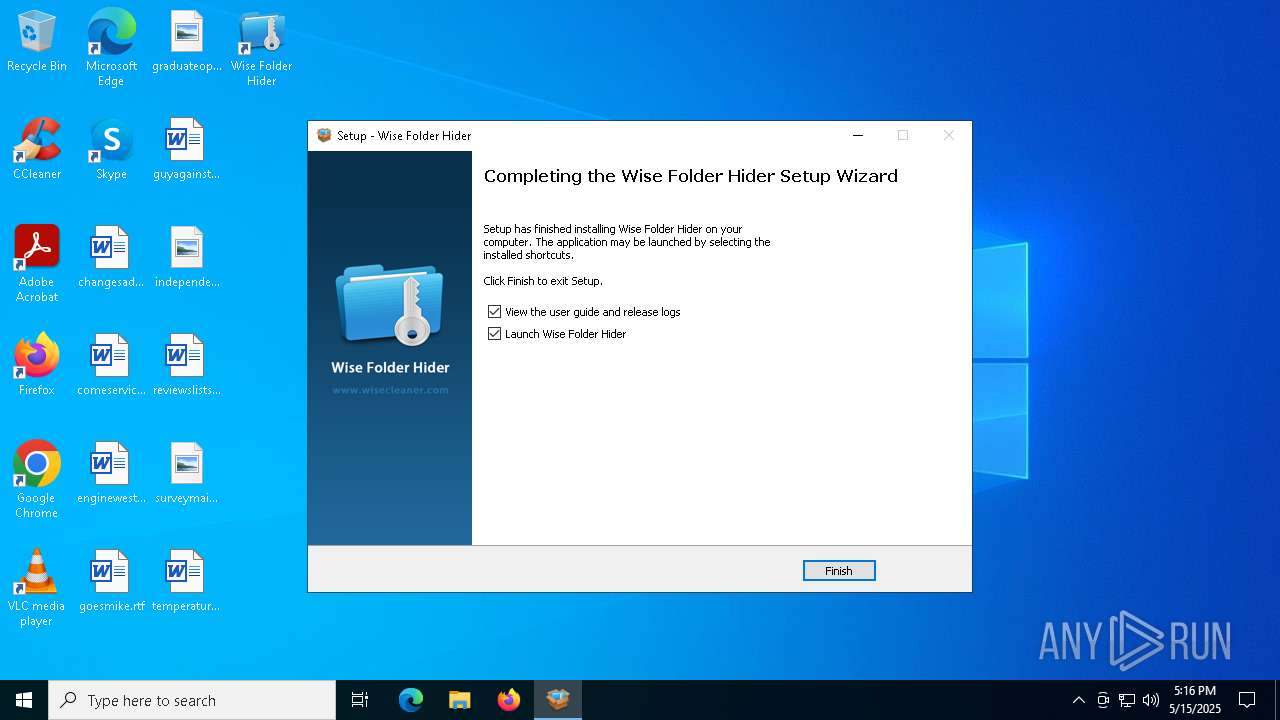Open the Windows Start menu
The height and width of the screenshot is (720, 1280).
[24, 700]
